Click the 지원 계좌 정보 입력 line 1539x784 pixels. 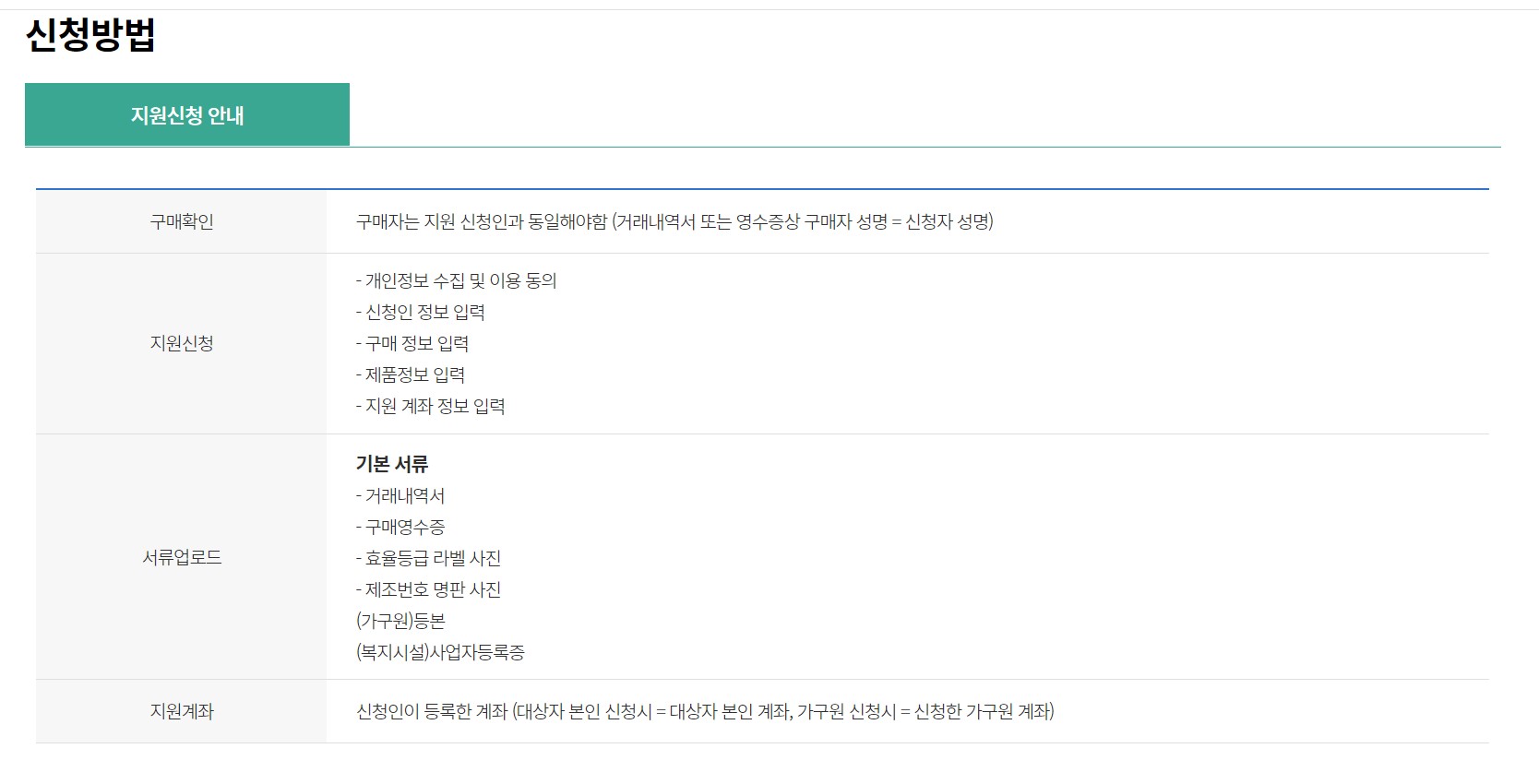(431, 406)
